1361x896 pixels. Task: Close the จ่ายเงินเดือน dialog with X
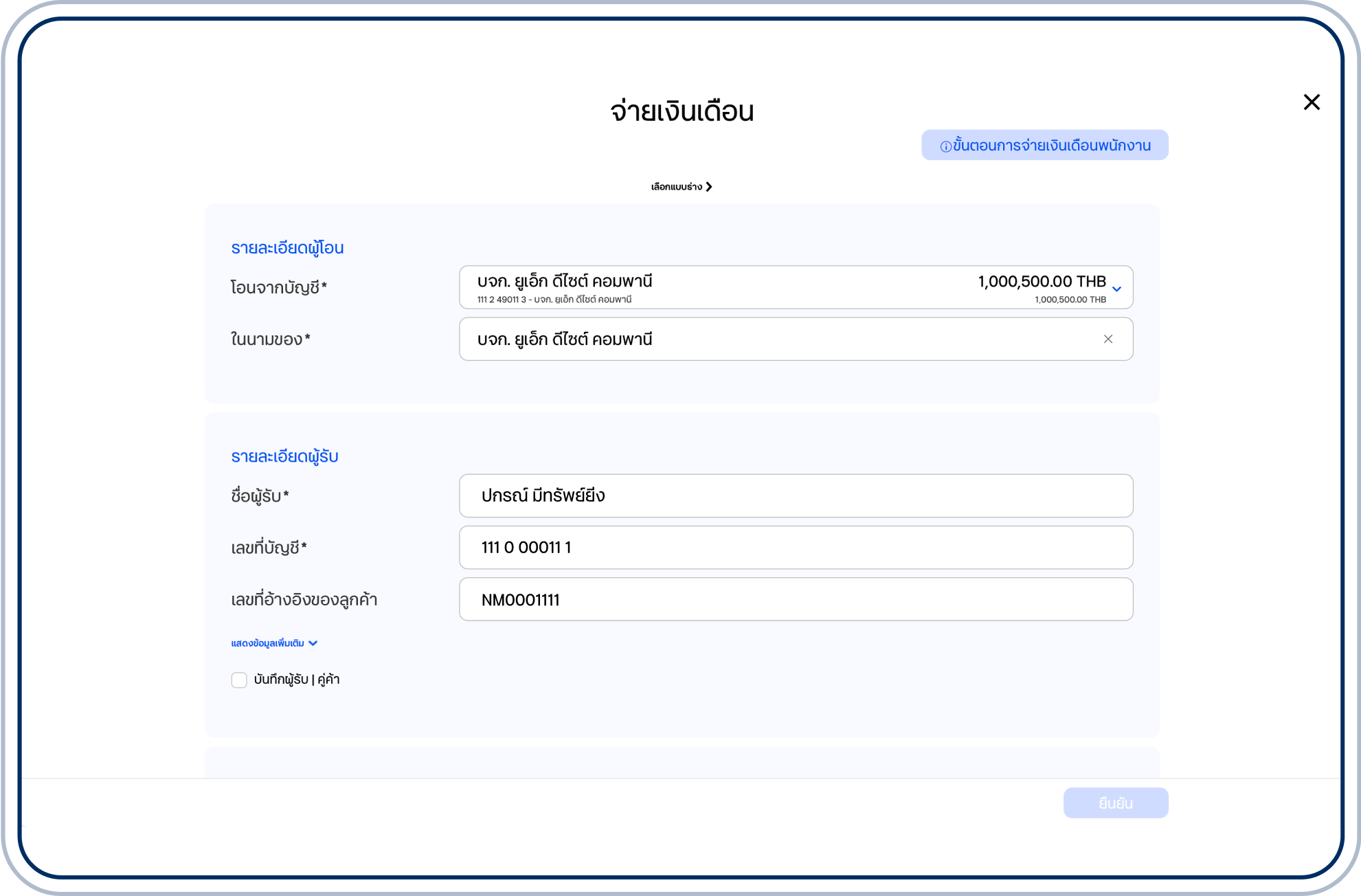coord(1312,102)
